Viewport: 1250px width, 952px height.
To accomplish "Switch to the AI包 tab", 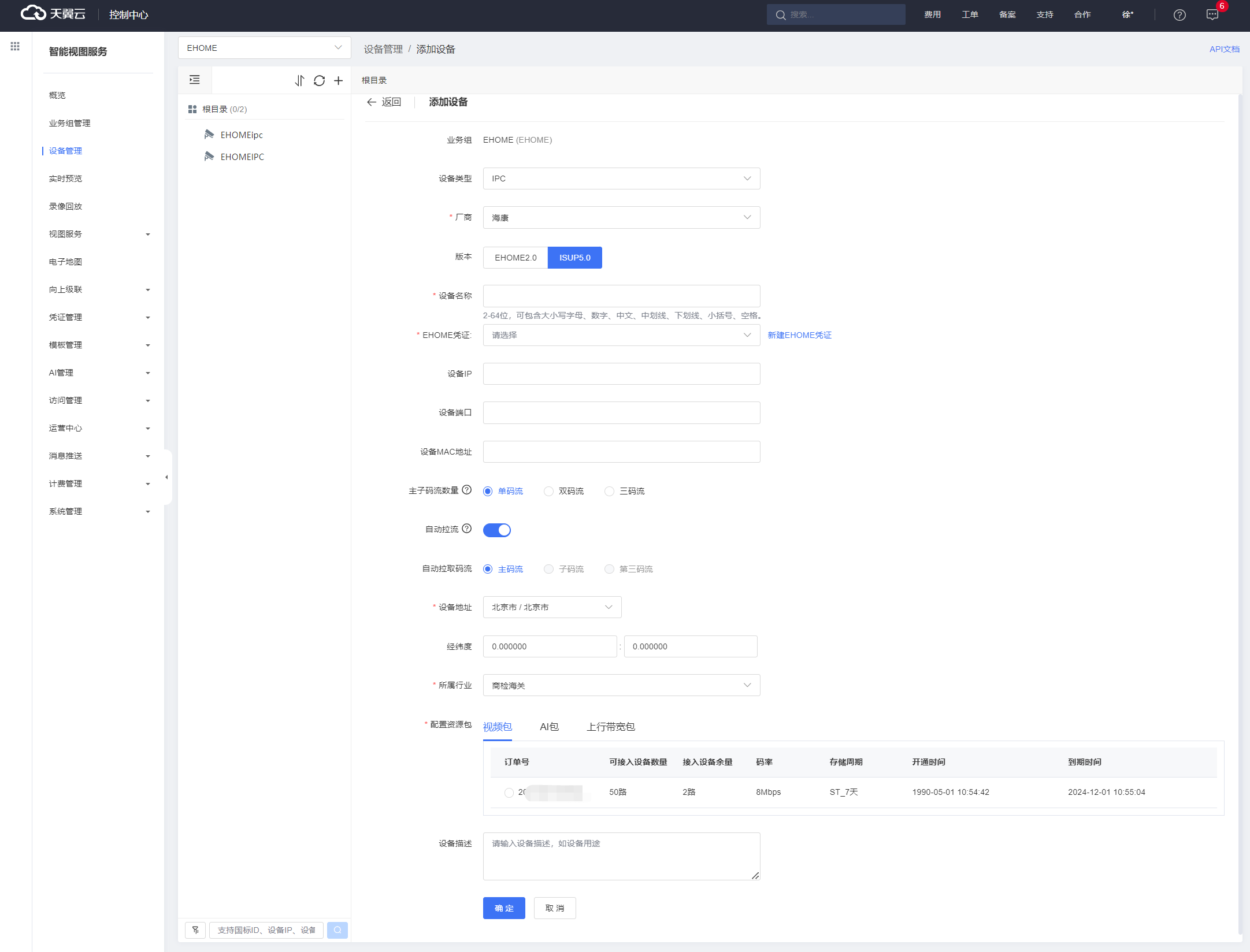I will click(x=549, y=727).
